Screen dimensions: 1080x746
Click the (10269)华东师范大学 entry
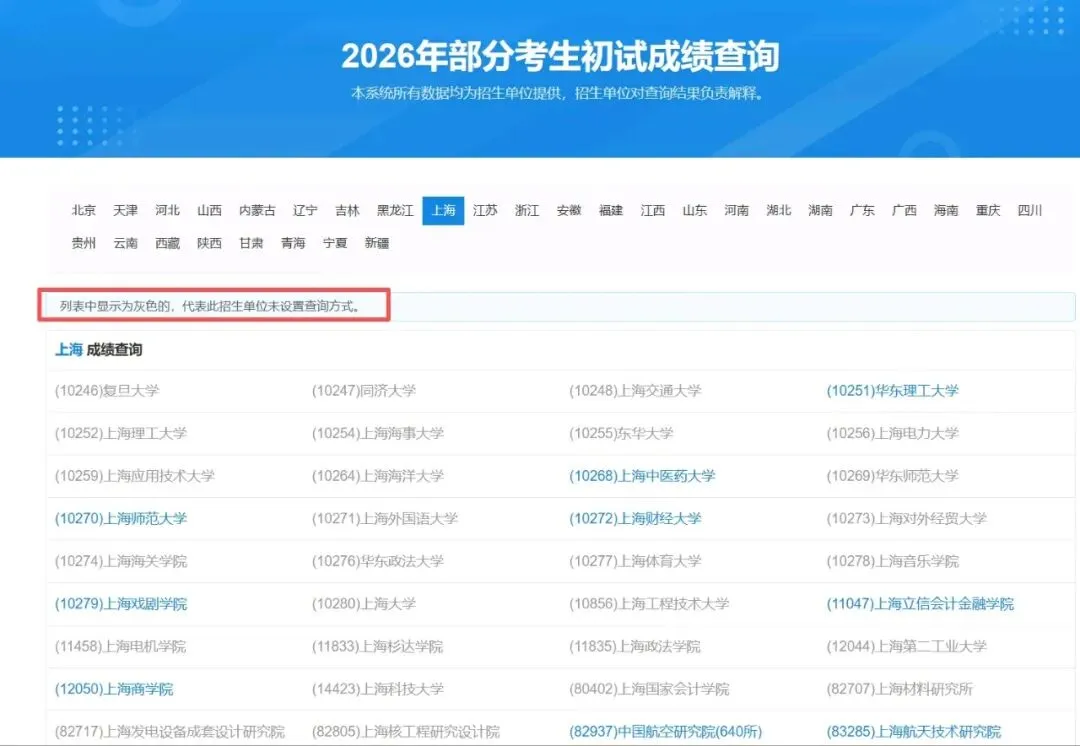893,476
